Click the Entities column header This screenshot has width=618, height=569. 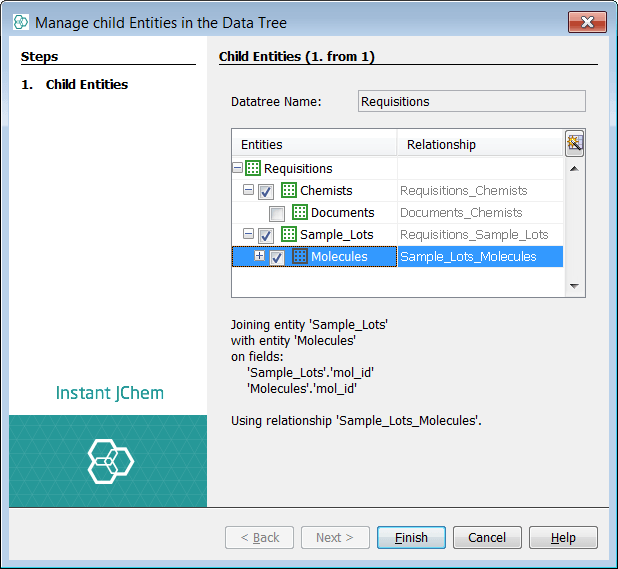tap(314, 145)
